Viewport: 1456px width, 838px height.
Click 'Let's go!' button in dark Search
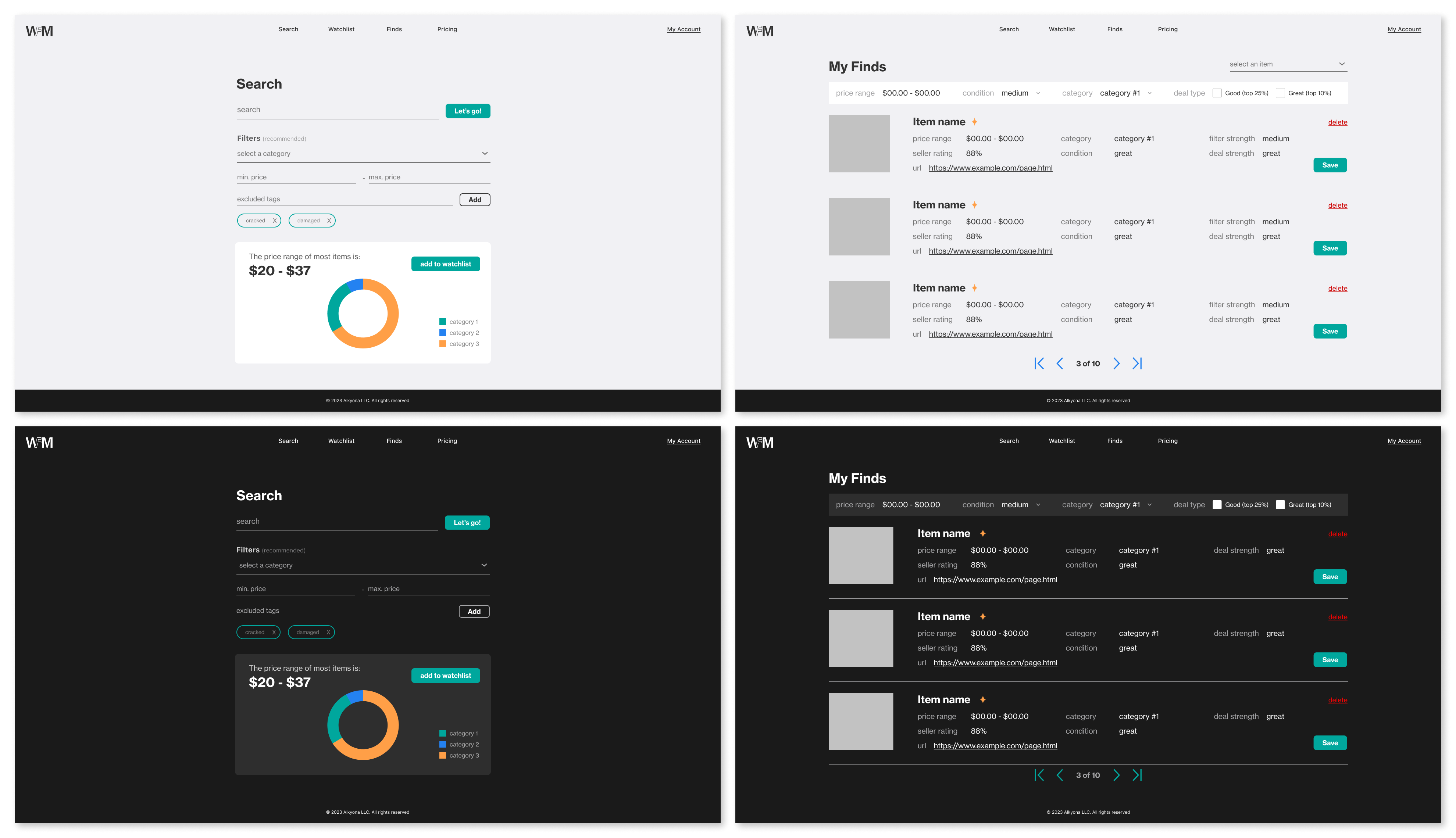467,523
